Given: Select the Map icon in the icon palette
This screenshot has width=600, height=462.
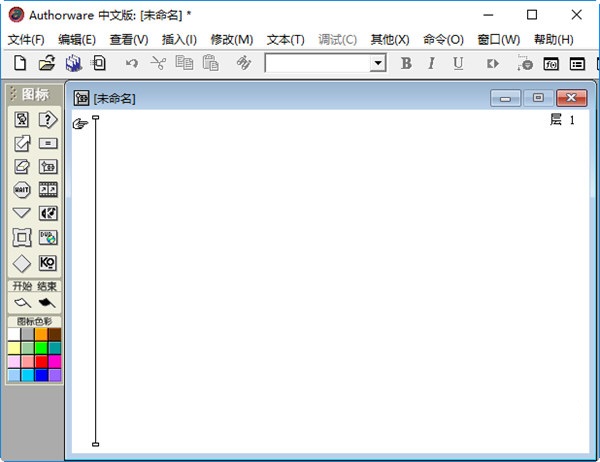Looking at the screenshot, I should click(48, 167).
